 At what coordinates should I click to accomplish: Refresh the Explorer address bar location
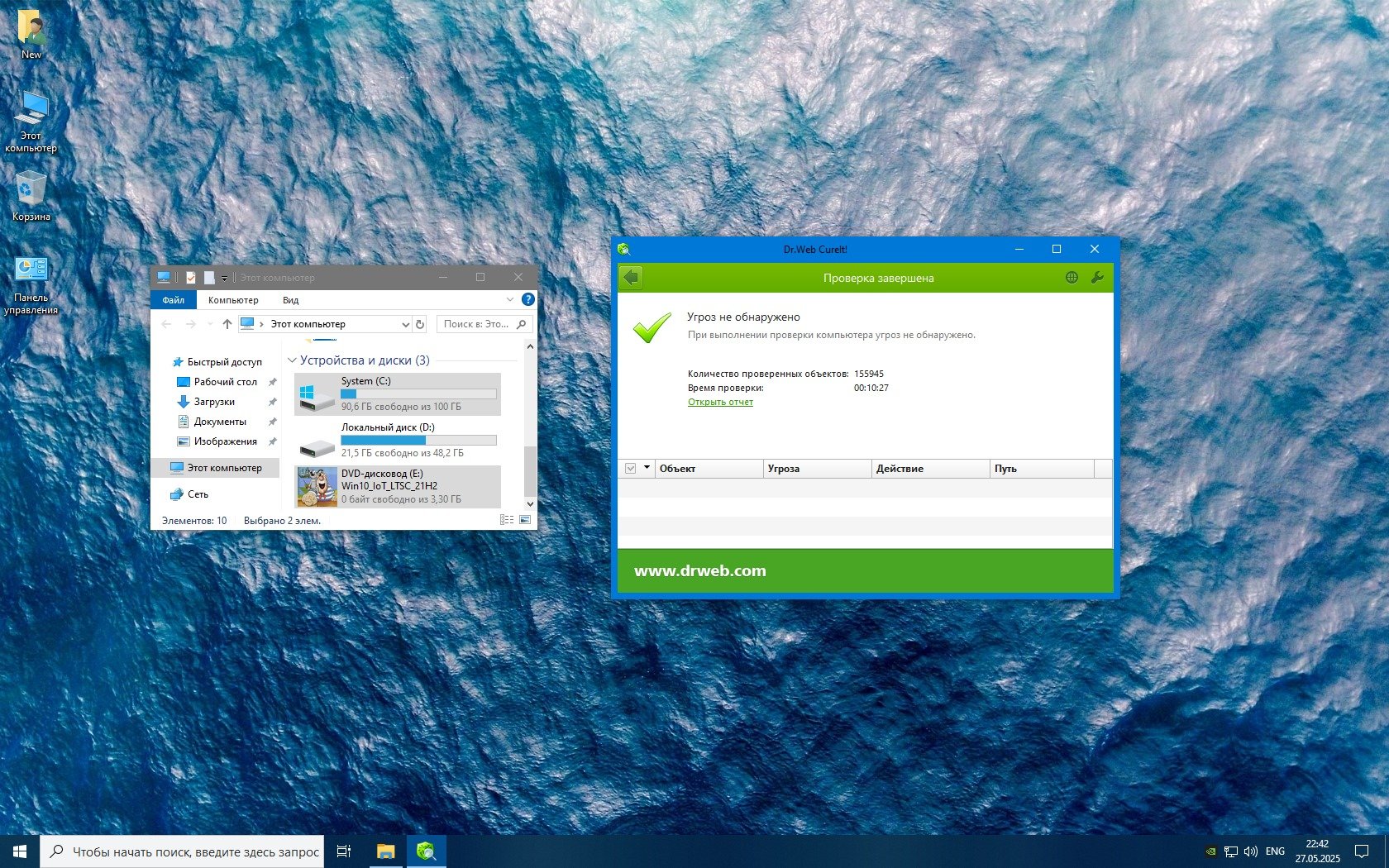(420, 324)
